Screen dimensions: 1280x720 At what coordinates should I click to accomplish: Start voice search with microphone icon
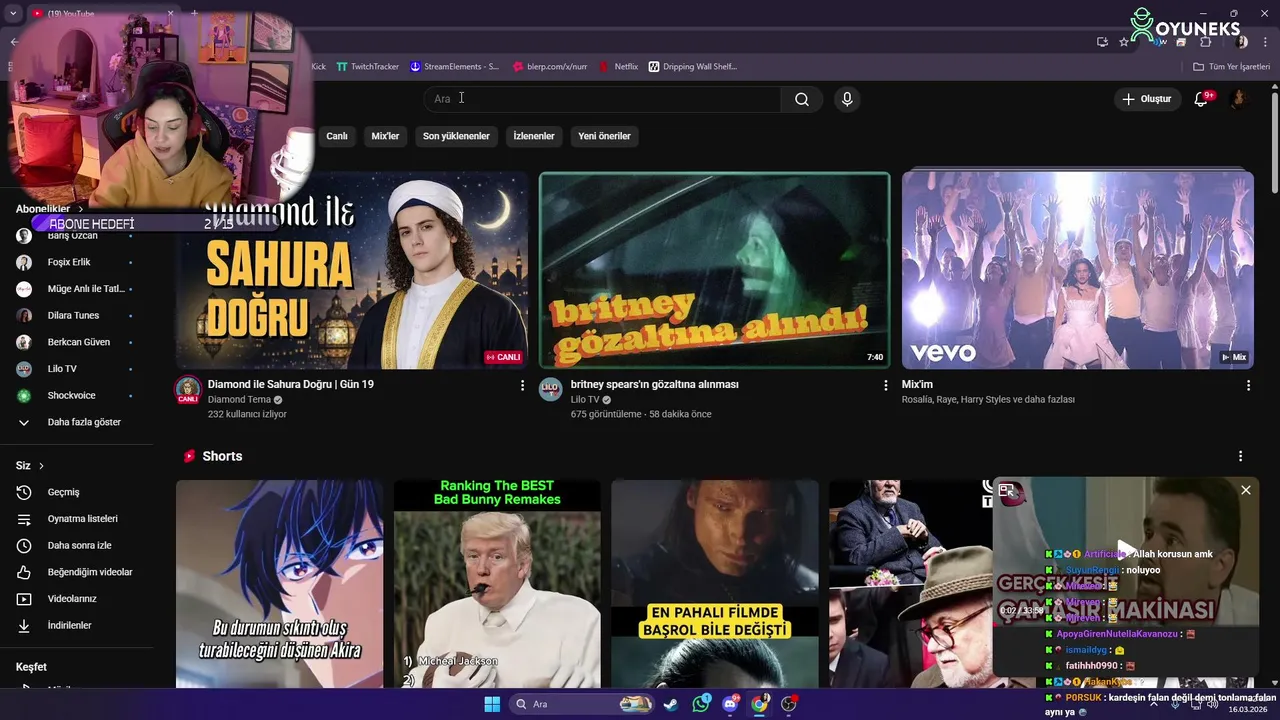pyautogui.click(x=847, y=99)
